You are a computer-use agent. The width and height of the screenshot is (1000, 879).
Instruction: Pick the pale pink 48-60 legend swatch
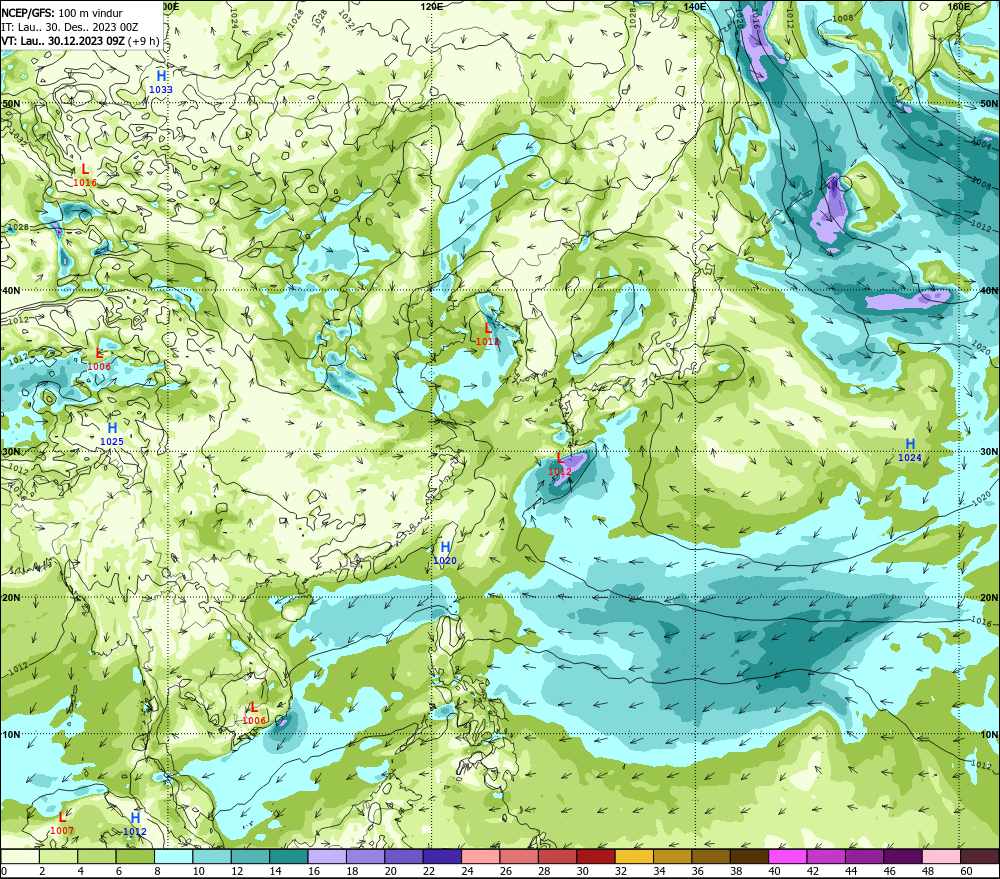click(x=941, y=856)
